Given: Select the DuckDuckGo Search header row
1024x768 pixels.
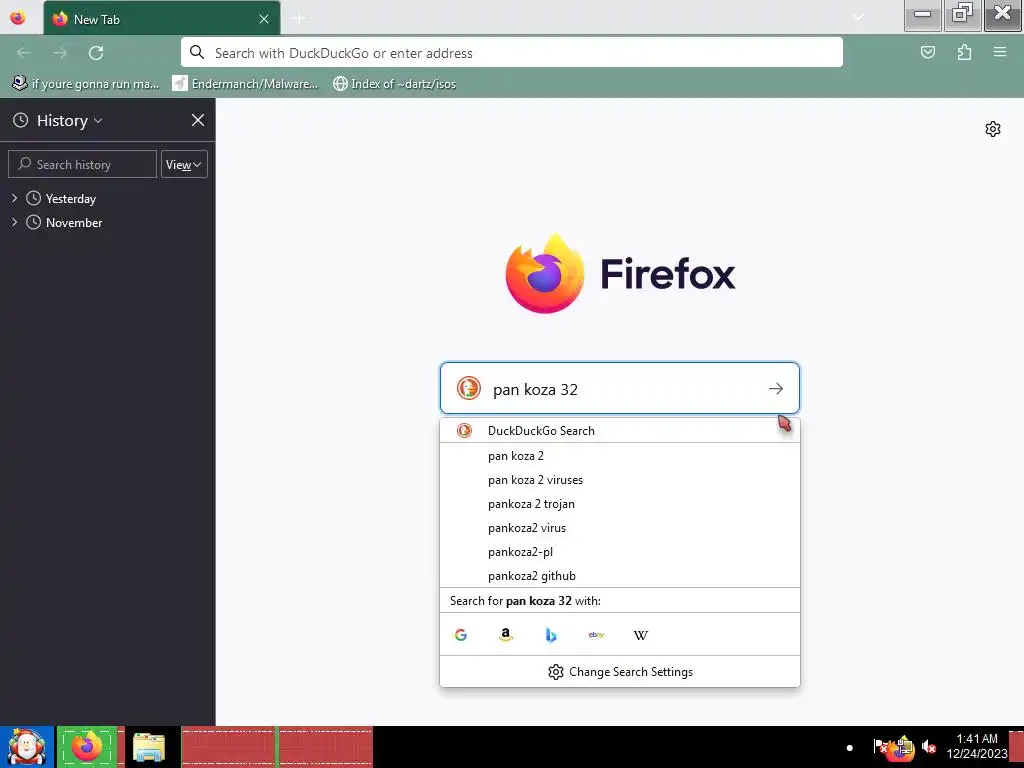Looking at the screenshot, I should pos(620,430).
